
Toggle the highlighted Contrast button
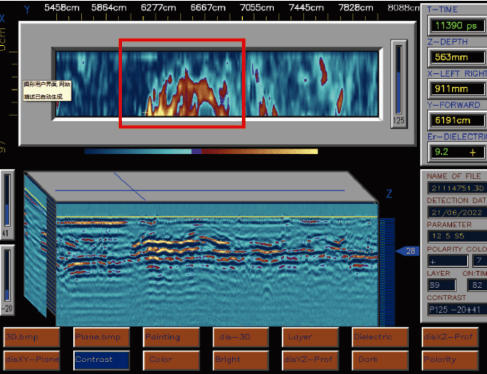tap(102, 360)
